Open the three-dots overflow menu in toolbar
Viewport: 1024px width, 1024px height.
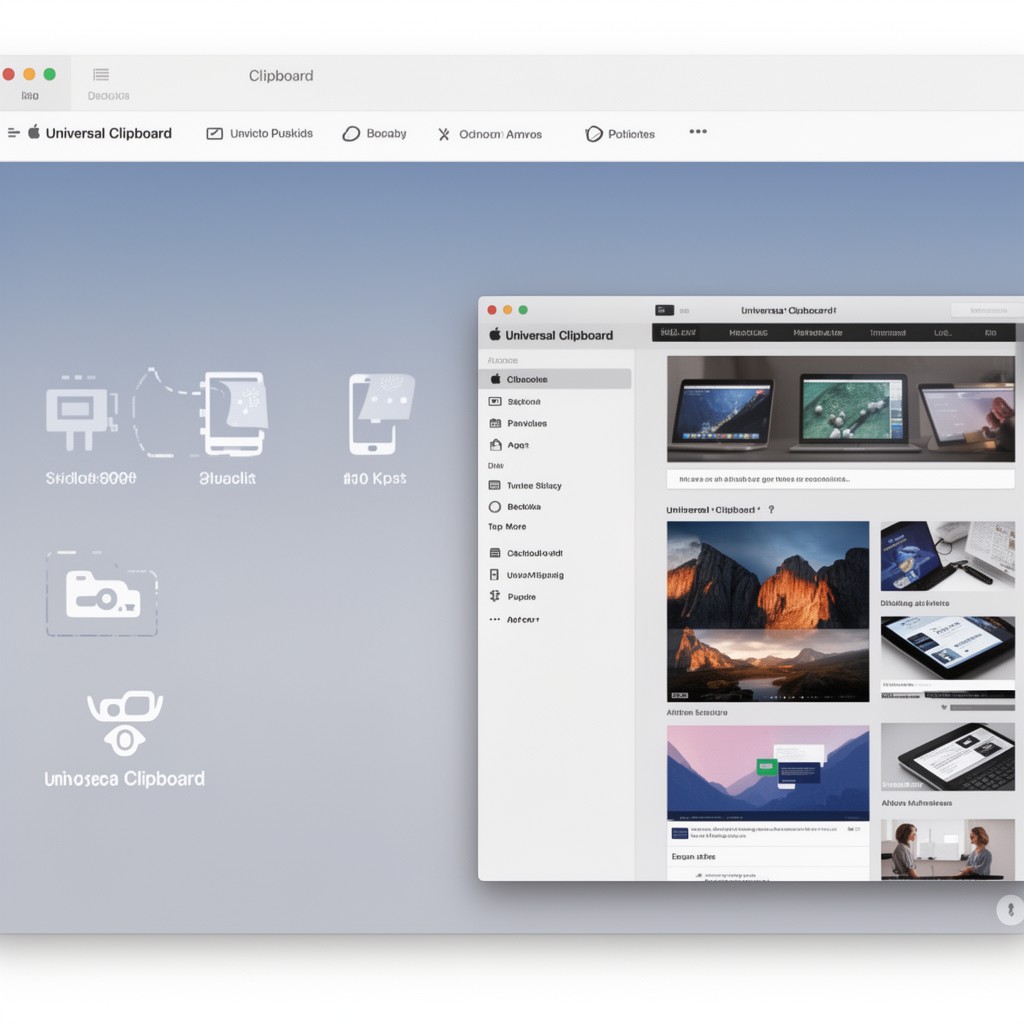click(698, 131)
